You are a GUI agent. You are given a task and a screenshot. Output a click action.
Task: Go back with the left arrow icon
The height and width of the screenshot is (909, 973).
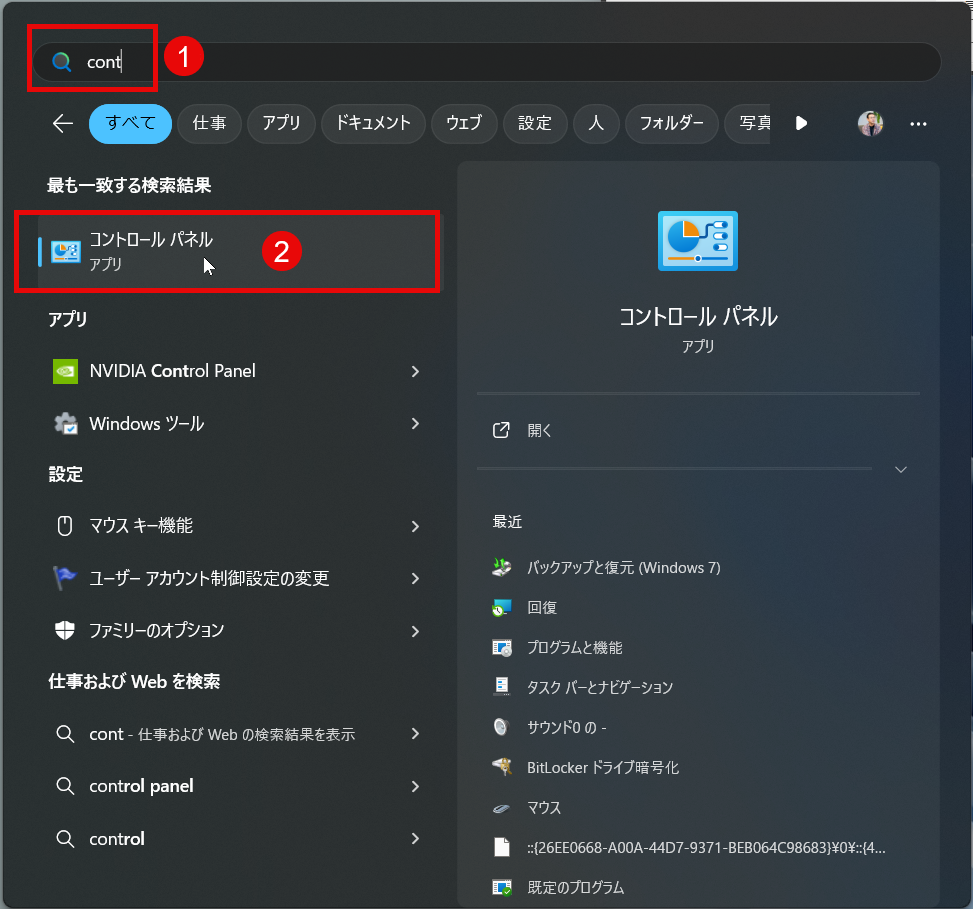click(x=63, y=123)
